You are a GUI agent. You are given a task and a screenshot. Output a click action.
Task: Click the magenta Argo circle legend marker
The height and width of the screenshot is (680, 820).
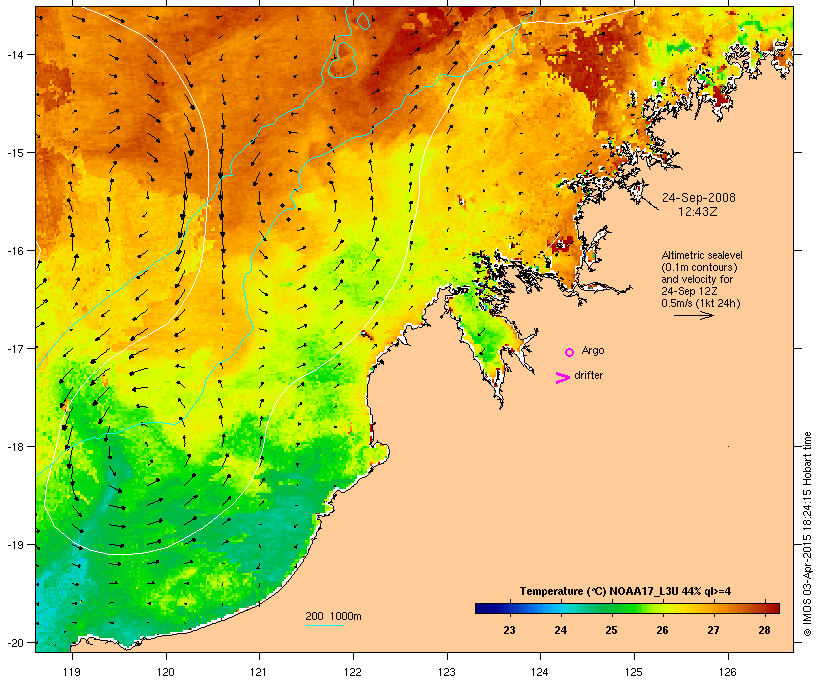[570, 352]
